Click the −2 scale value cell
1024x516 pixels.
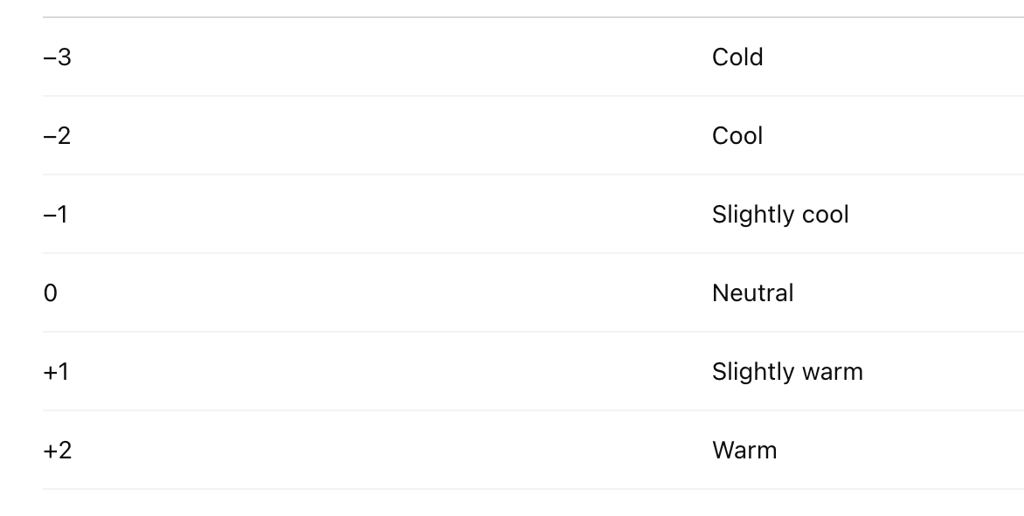coord(58,136)
